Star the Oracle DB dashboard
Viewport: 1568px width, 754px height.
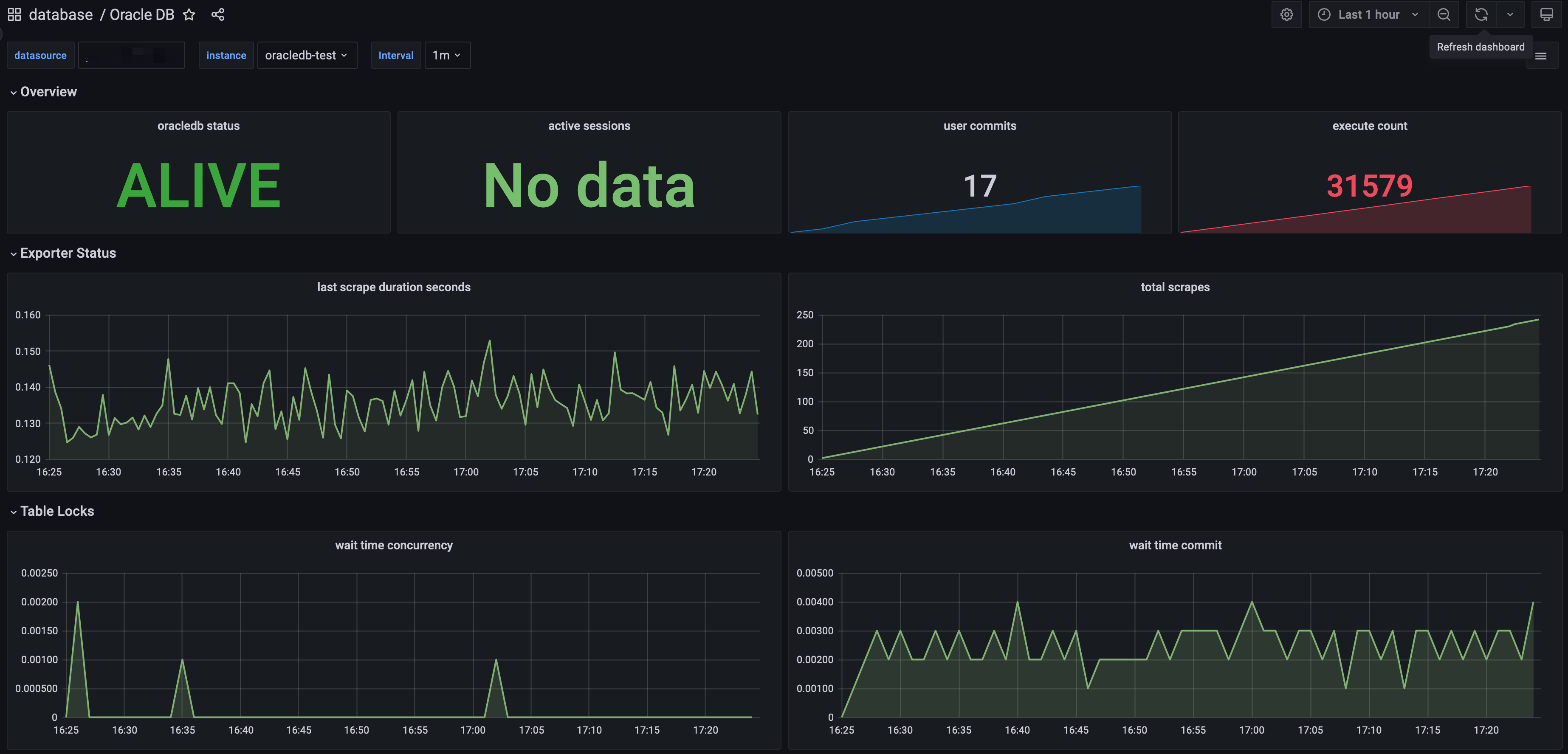[x=189, y=14]
